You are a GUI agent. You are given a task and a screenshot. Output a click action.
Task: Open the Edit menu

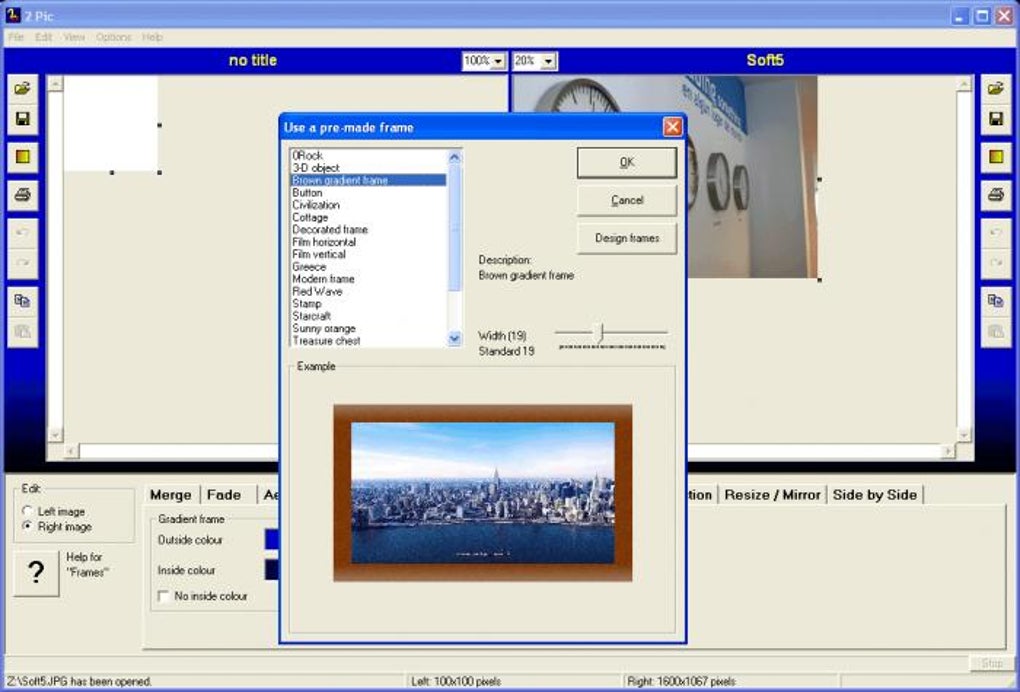click(x=43, y=37)
